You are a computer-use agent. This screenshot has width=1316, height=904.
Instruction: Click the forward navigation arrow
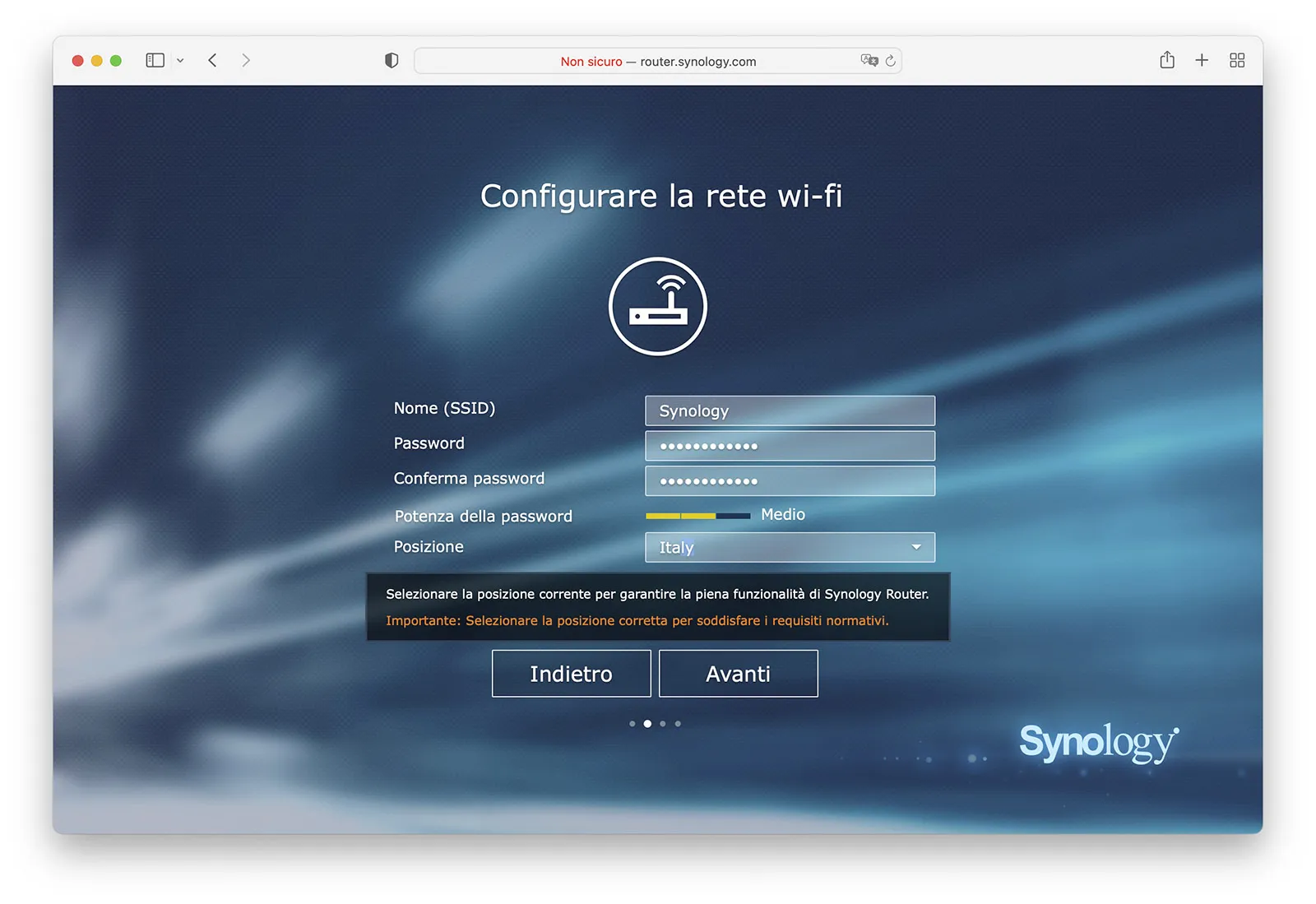[x=246, y=60]
